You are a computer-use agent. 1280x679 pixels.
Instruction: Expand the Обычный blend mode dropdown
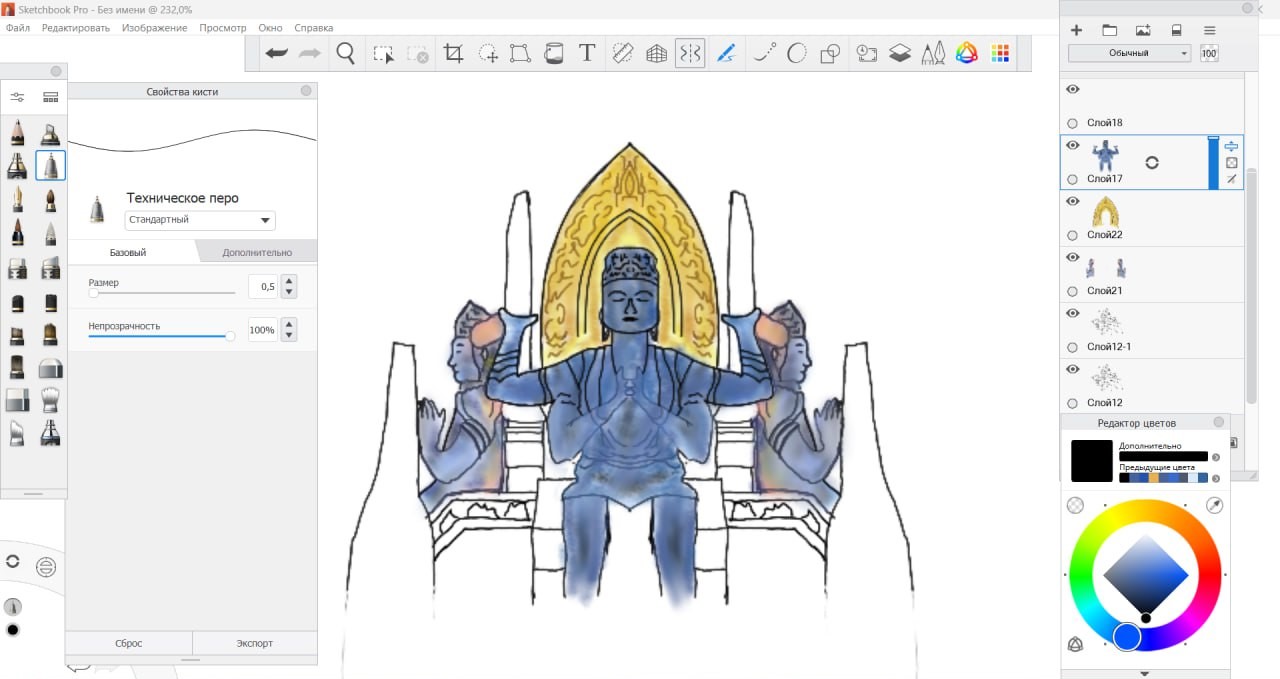1129,53
